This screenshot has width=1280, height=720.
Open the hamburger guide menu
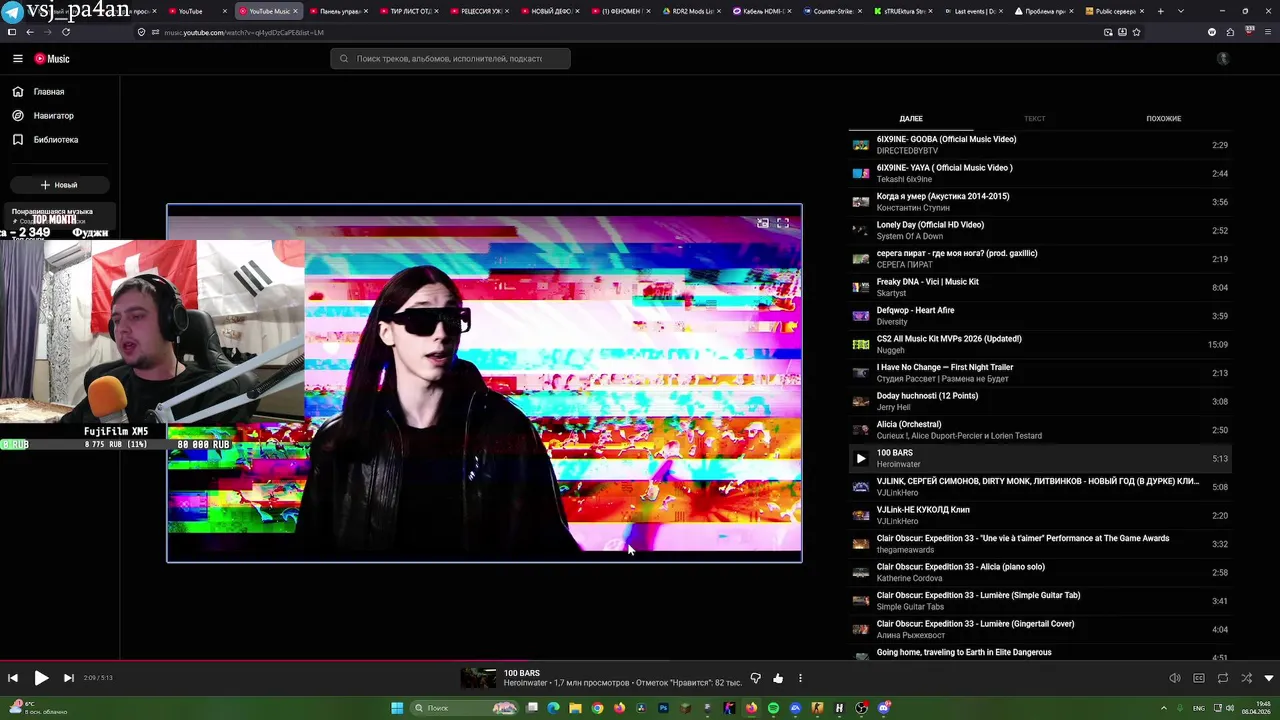pyautogui.click(x=17, y=59)
